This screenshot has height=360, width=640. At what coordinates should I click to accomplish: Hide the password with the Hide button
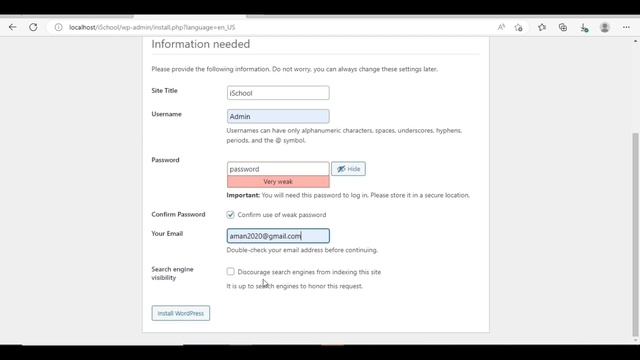(x=348, y=169)
